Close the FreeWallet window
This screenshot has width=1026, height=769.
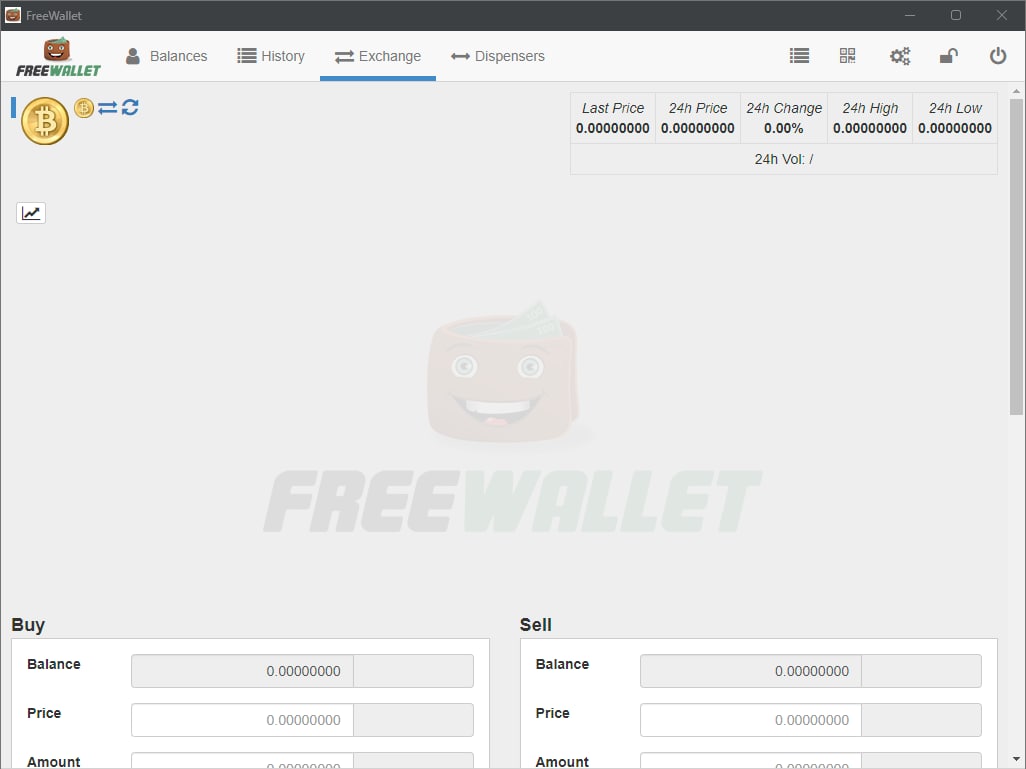(1002, 15)
